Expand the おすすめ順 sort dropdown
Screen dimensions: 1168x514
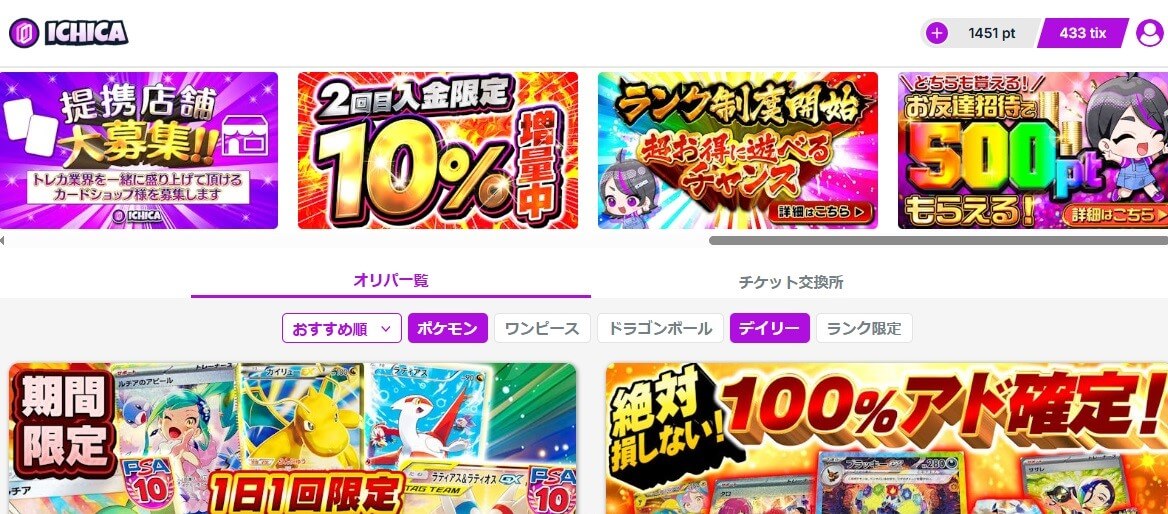click(342, 329)
